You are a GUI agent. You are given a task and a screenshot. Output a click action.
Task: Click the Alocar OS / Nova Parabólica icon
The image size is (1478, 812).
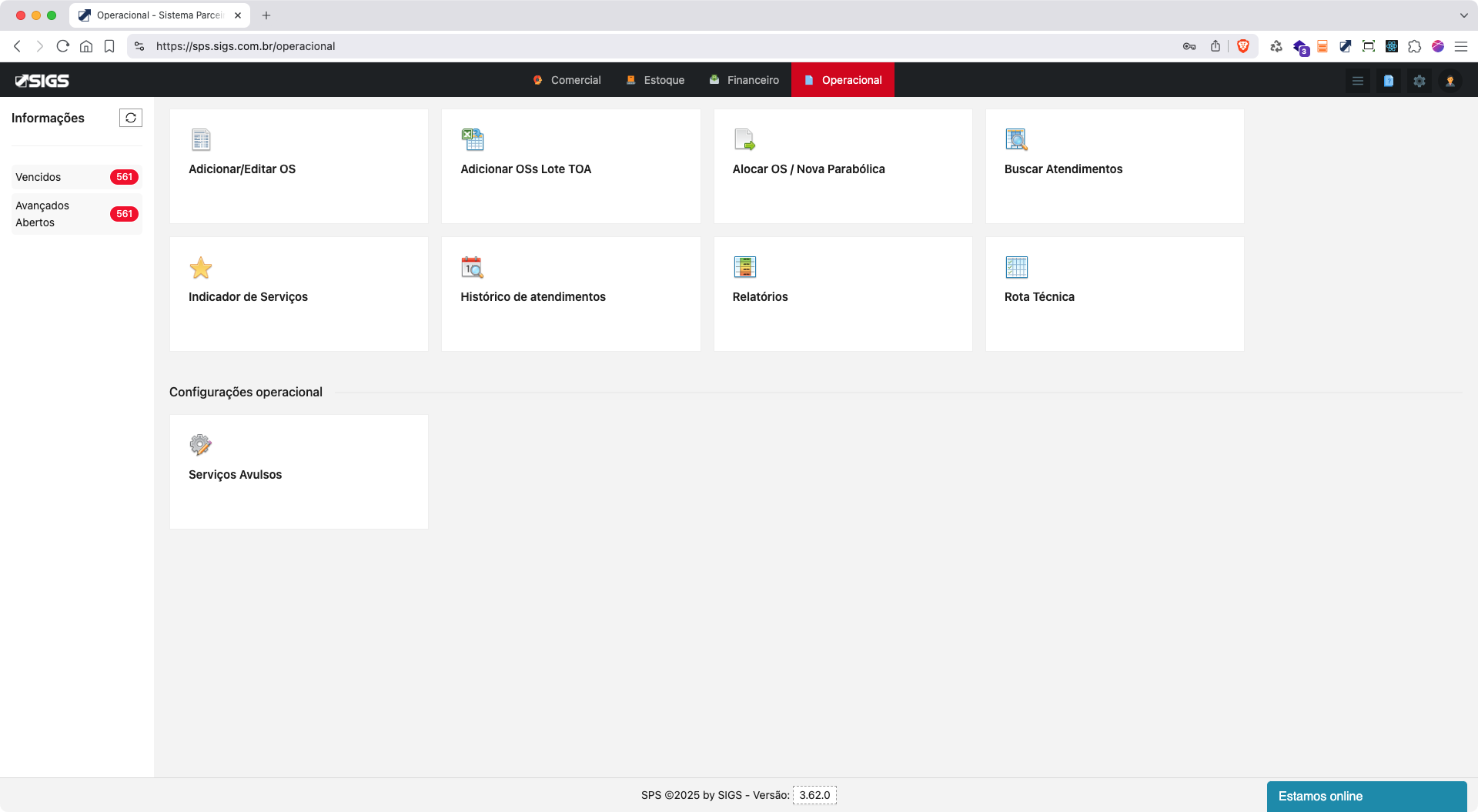point(744,139)
